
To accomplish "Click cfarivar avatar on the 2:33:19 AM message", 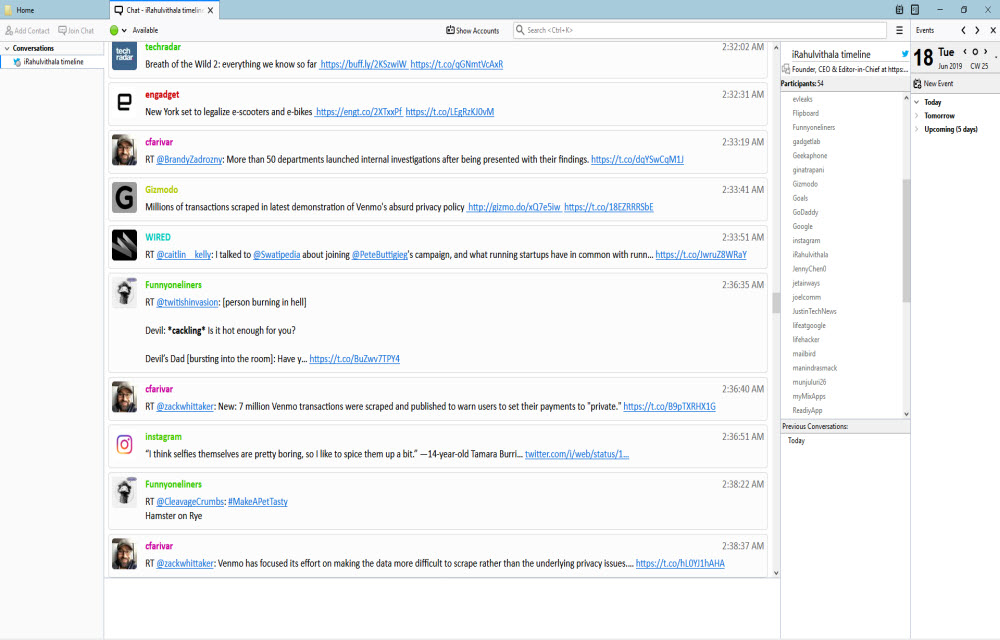I will click(x=124, y=150).
